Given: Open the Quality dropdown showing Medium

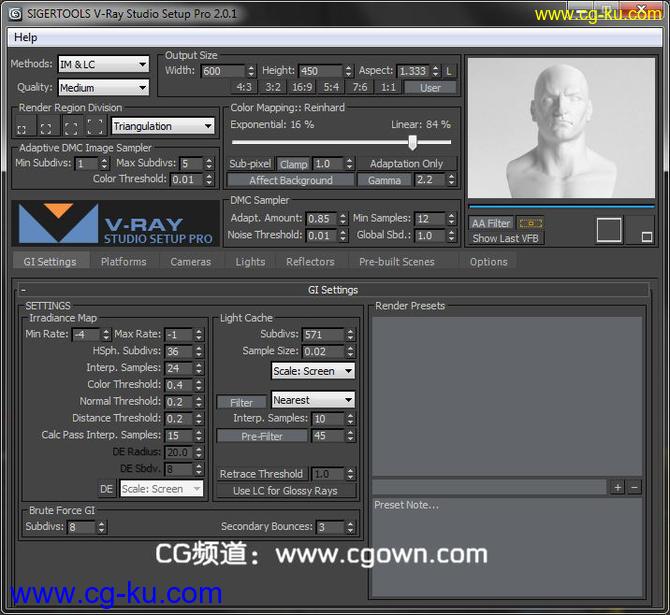Looking at the screenshot, I should 103,88.
